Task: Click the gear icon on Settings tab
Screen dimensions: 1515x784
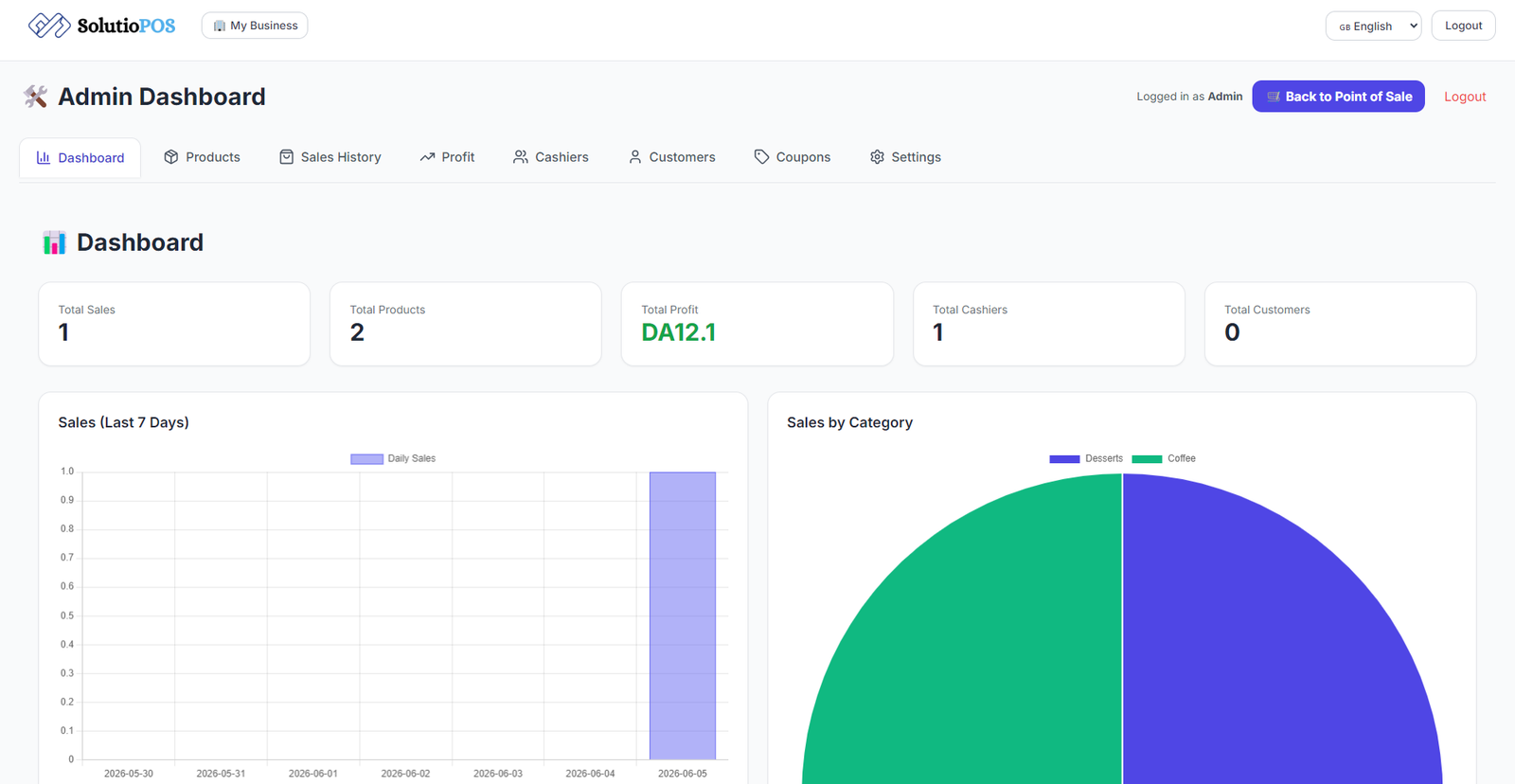Action: (x=878, y=157)
